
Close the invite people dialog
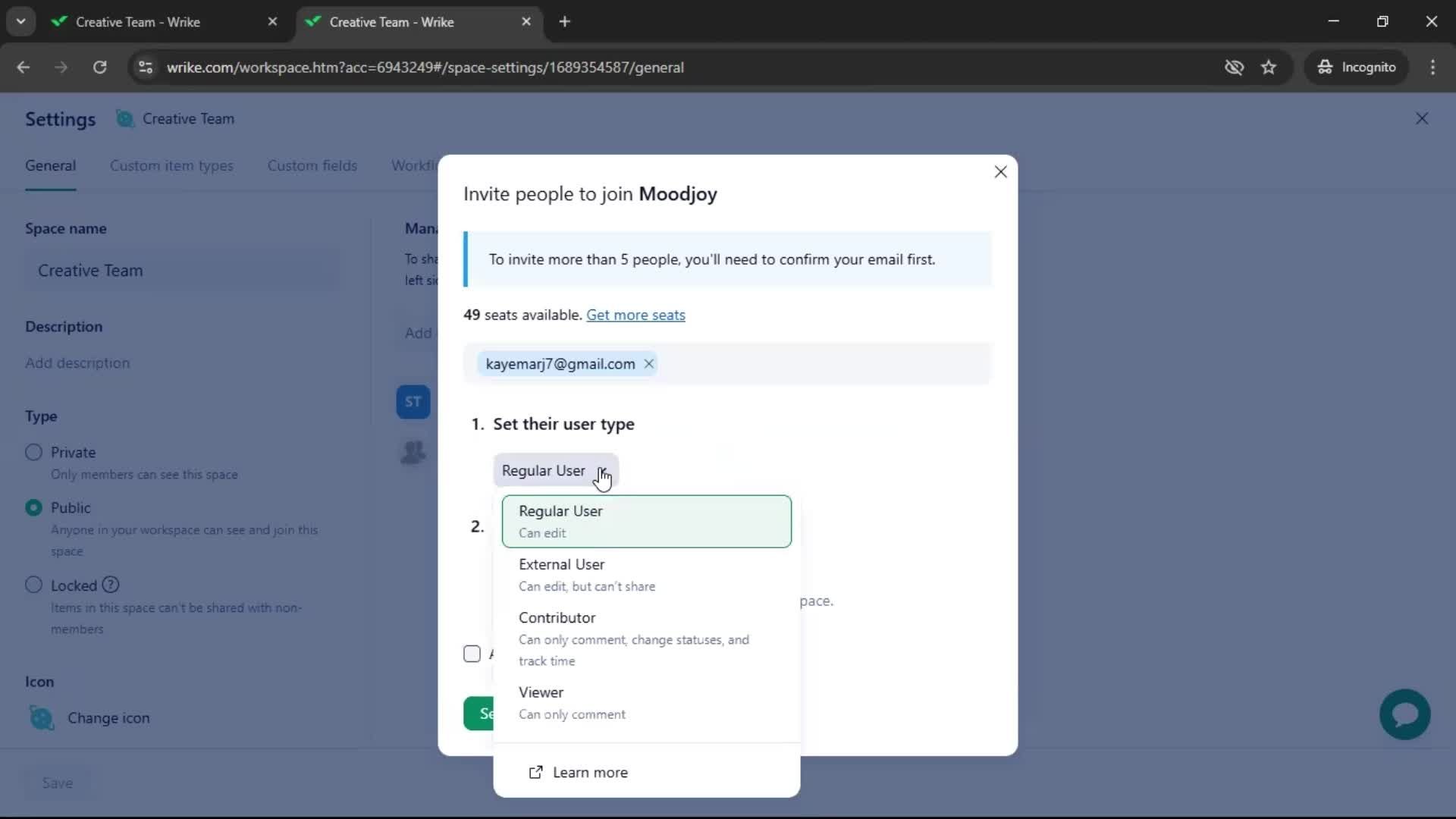point(1000,172)
